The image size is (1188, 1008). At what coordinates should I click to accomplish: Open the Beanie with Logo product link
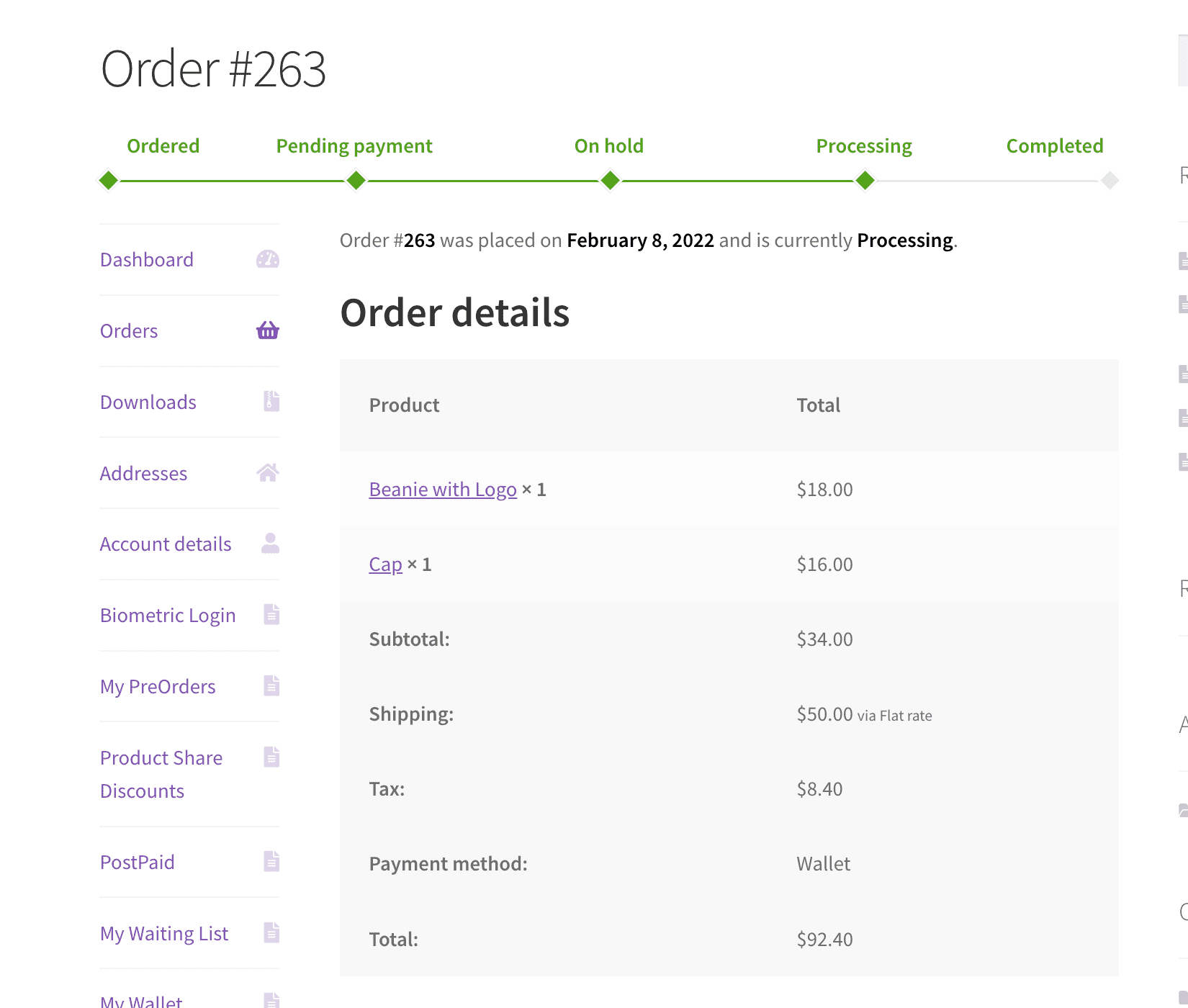(443, 490)
